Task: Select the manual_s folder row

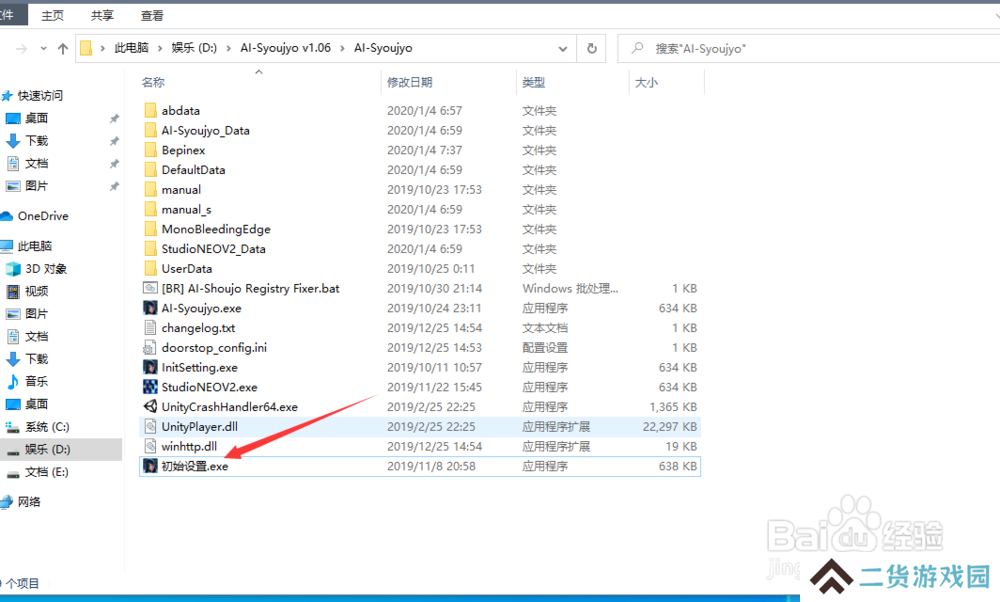Action: click(420, 209)
